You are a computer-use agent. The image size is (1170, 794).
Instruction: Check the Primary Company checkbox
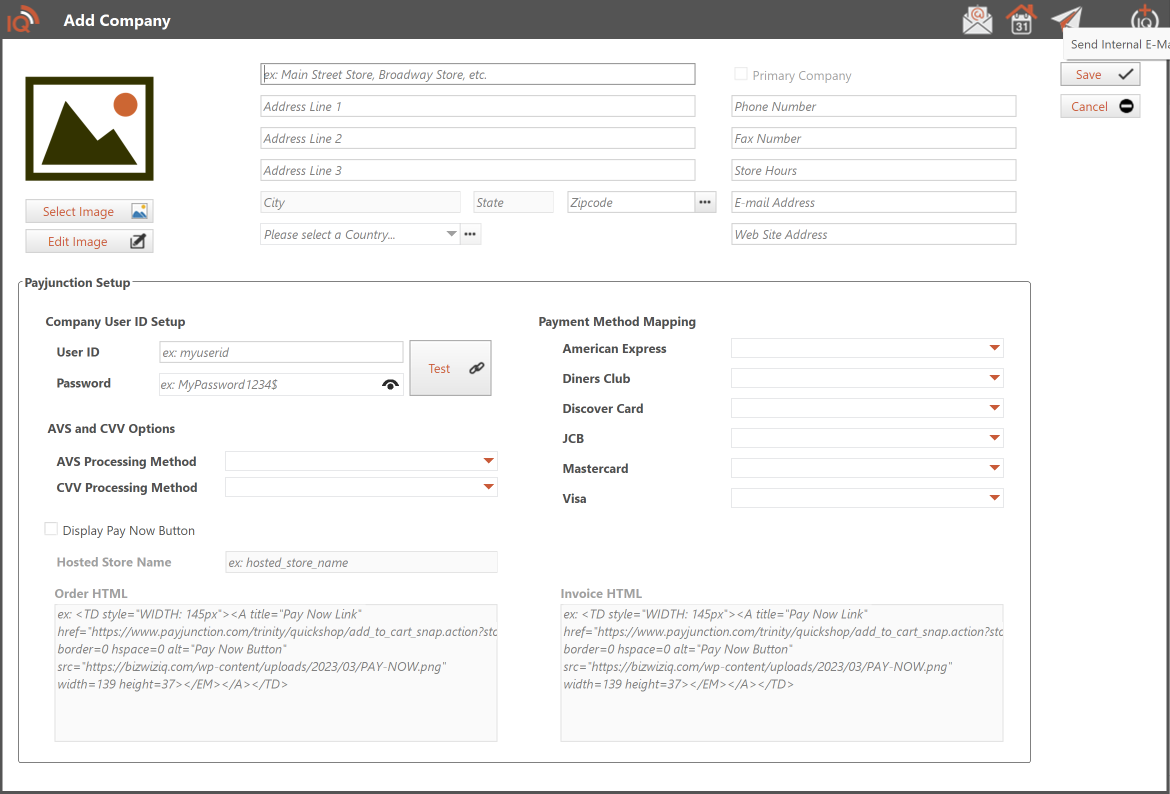[x=741, y=75]
